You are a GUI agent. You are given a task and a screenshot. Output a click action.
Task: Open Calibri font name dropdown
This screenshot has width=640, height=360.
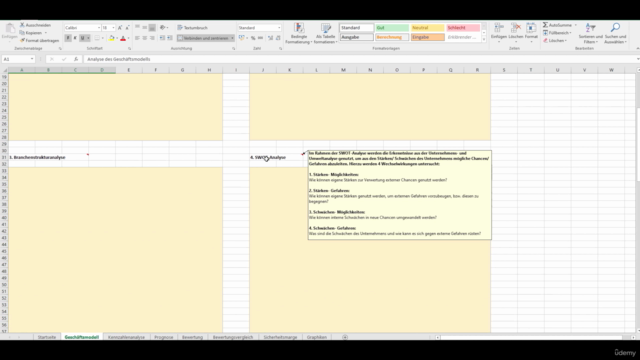[99, 28]
